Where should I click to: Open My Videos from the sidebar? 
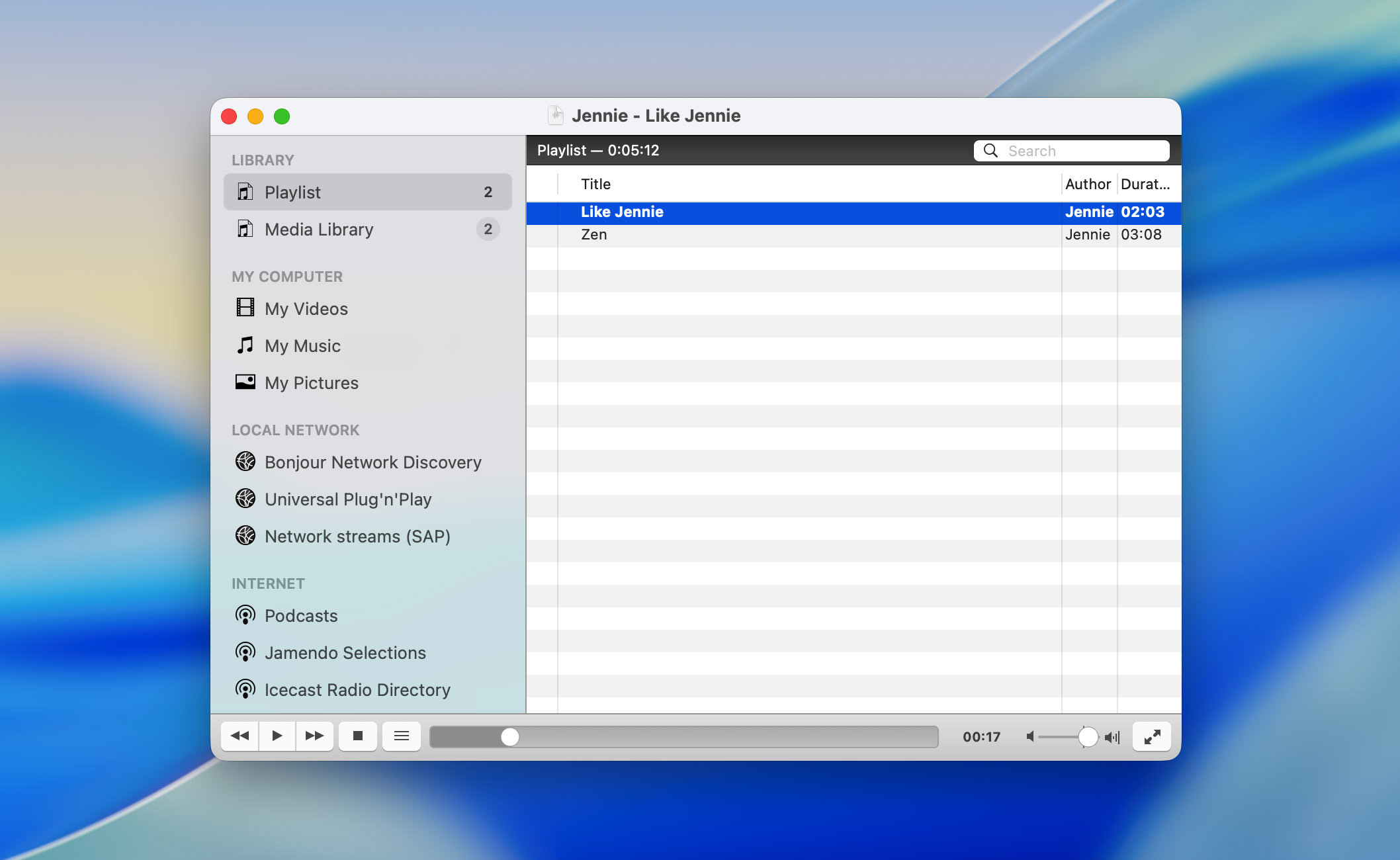point(306,308)
